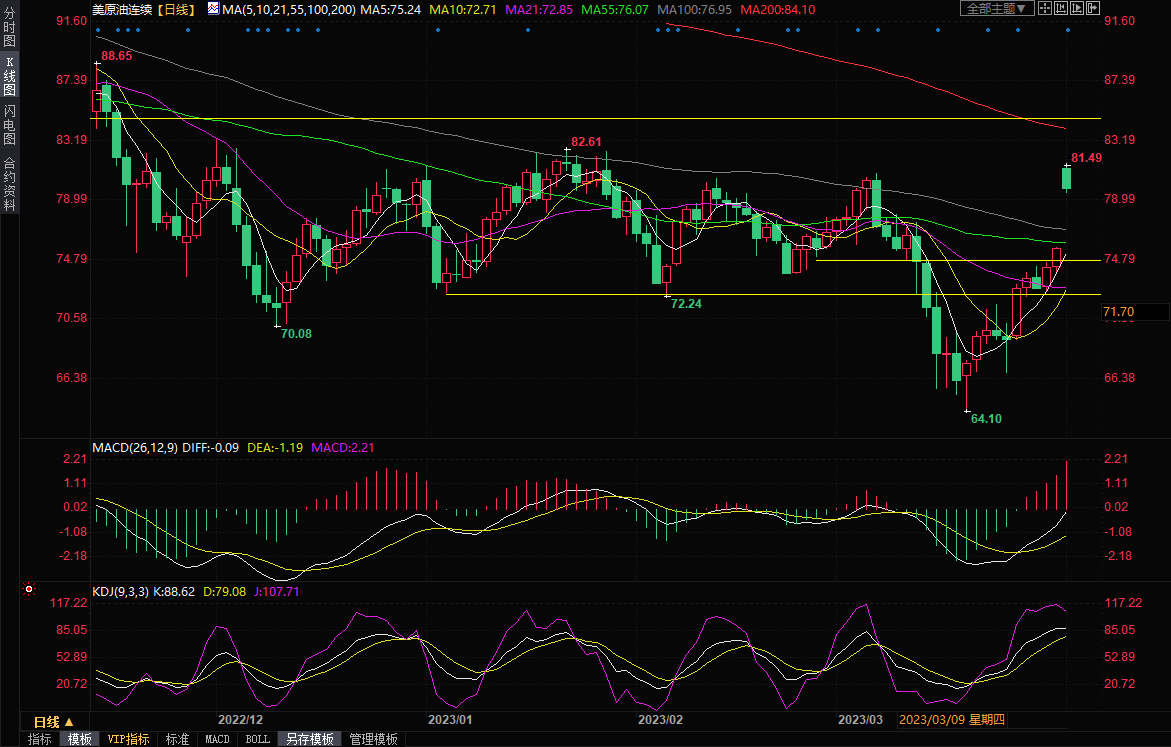The height and width of the screenshot is (747, 1171).
Task: Open the 美原油连续【日线】 title selector
Action: click(x=143, y=8)
